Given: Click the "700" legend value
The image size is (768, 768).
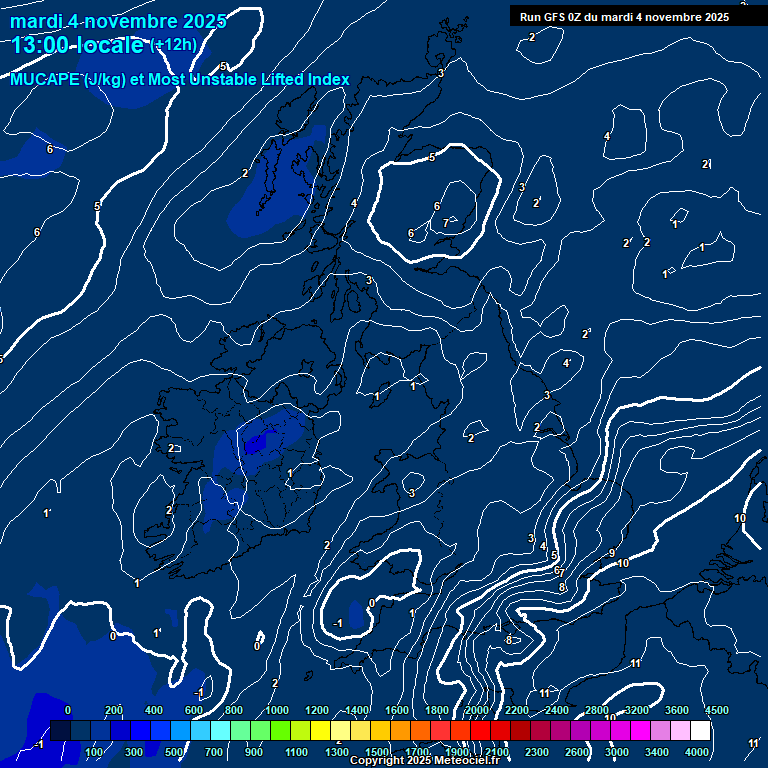Looking at the screenshot, I should (214, 752).
